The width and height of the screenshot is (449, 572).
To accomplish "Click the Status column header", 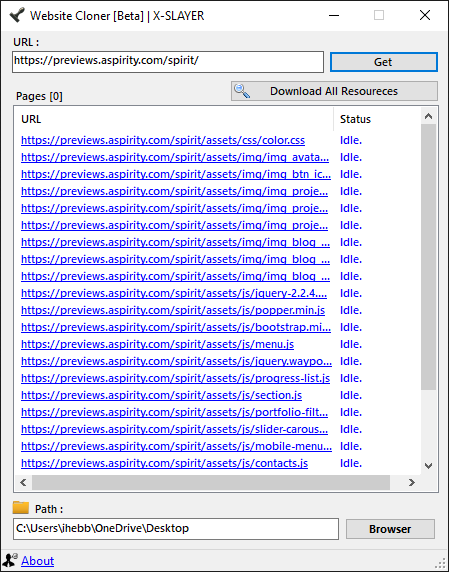I will click(x=377, y=119).
